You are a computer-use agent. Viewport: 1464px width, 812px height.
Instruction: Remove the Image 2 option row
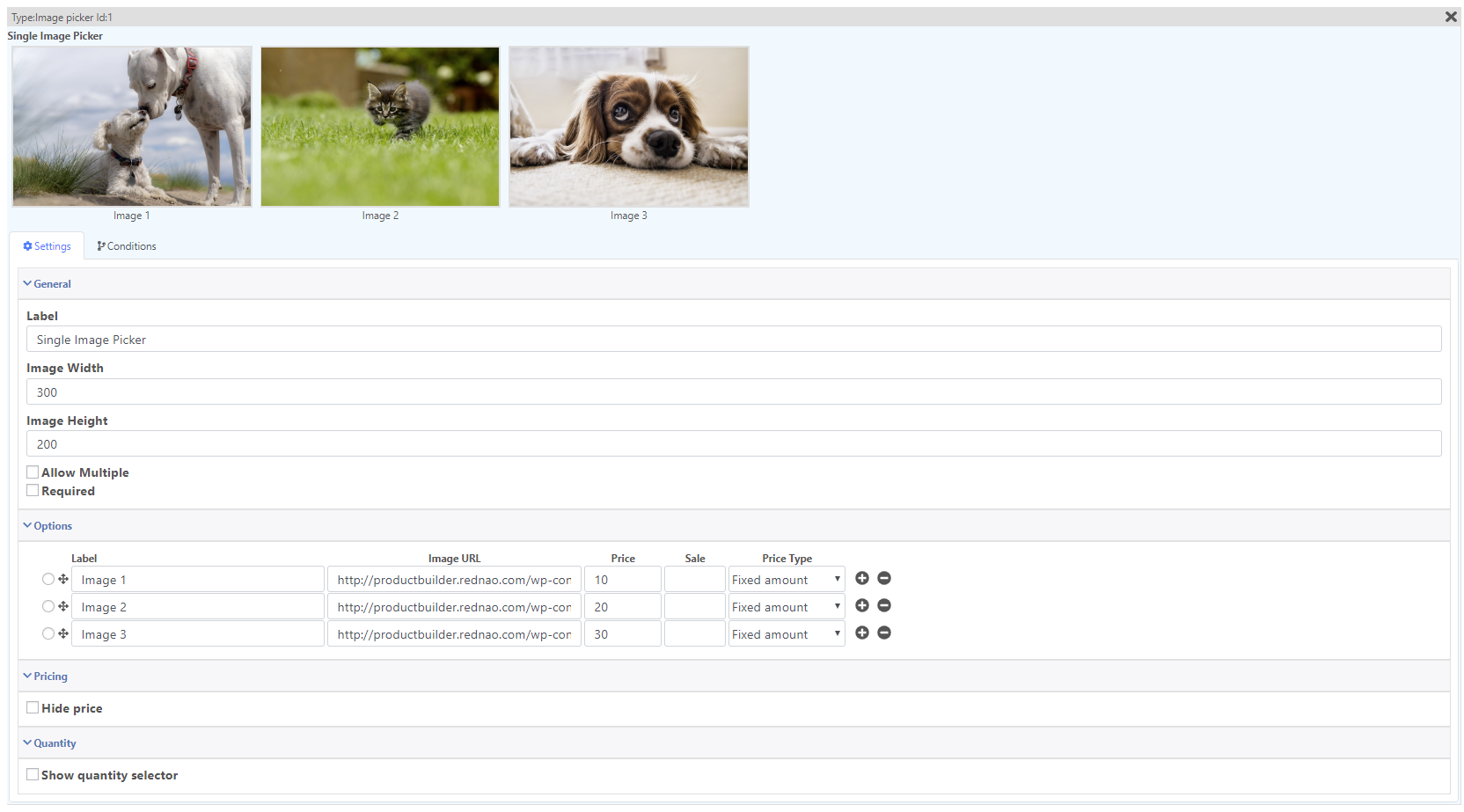point(884,605)
